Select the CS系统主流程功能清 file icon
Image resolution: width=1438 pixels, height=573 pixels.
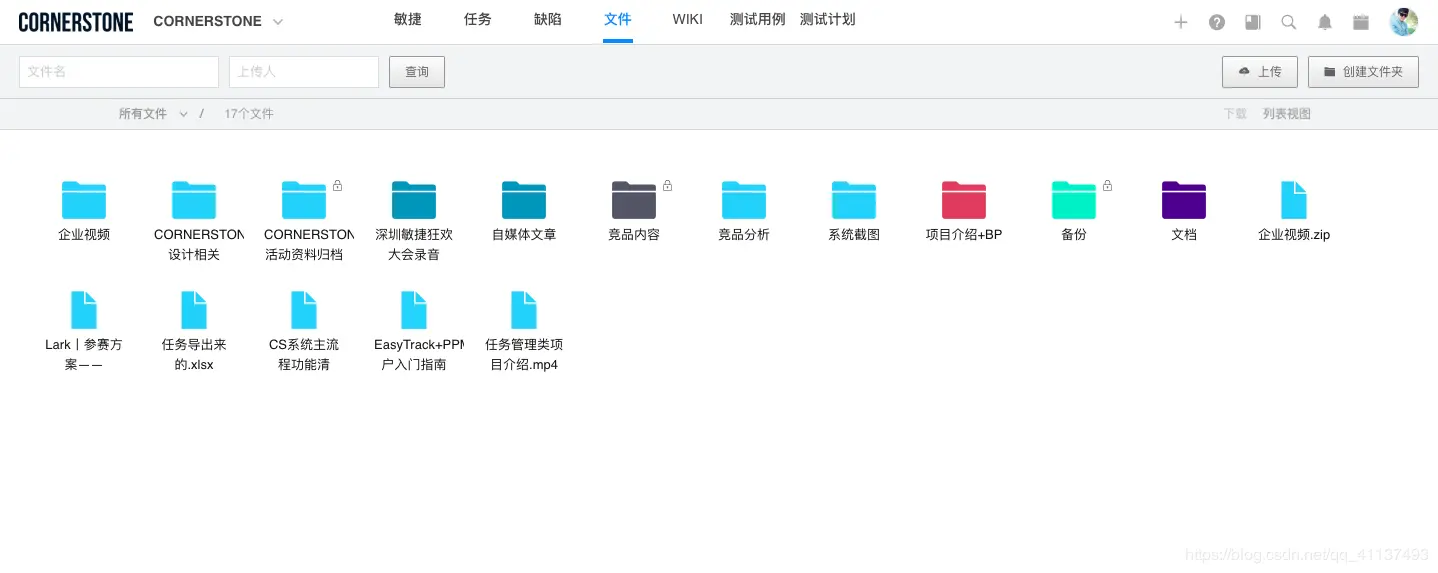[x=304, y=310]
